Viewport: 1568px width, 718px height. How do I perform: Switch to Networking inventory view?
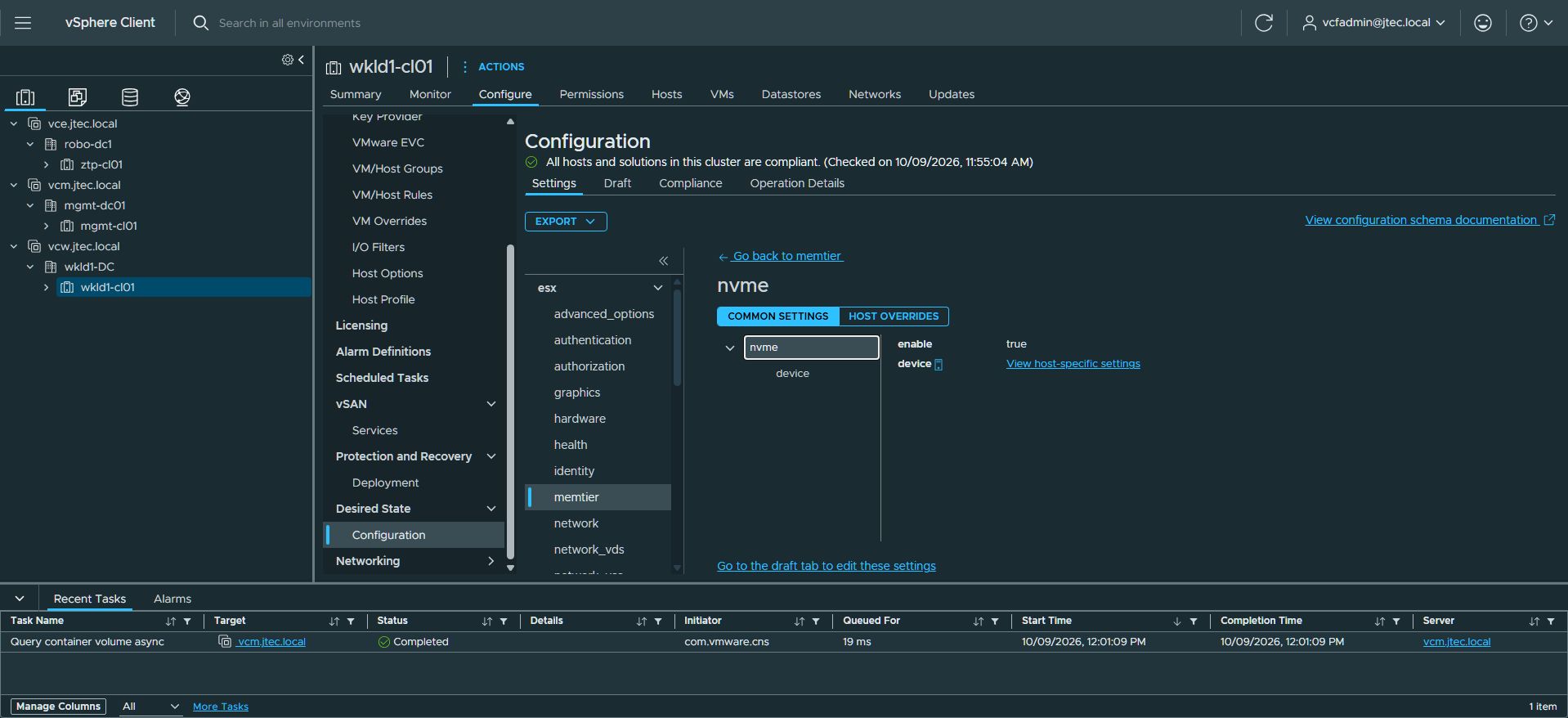click(x=182, y=97)
